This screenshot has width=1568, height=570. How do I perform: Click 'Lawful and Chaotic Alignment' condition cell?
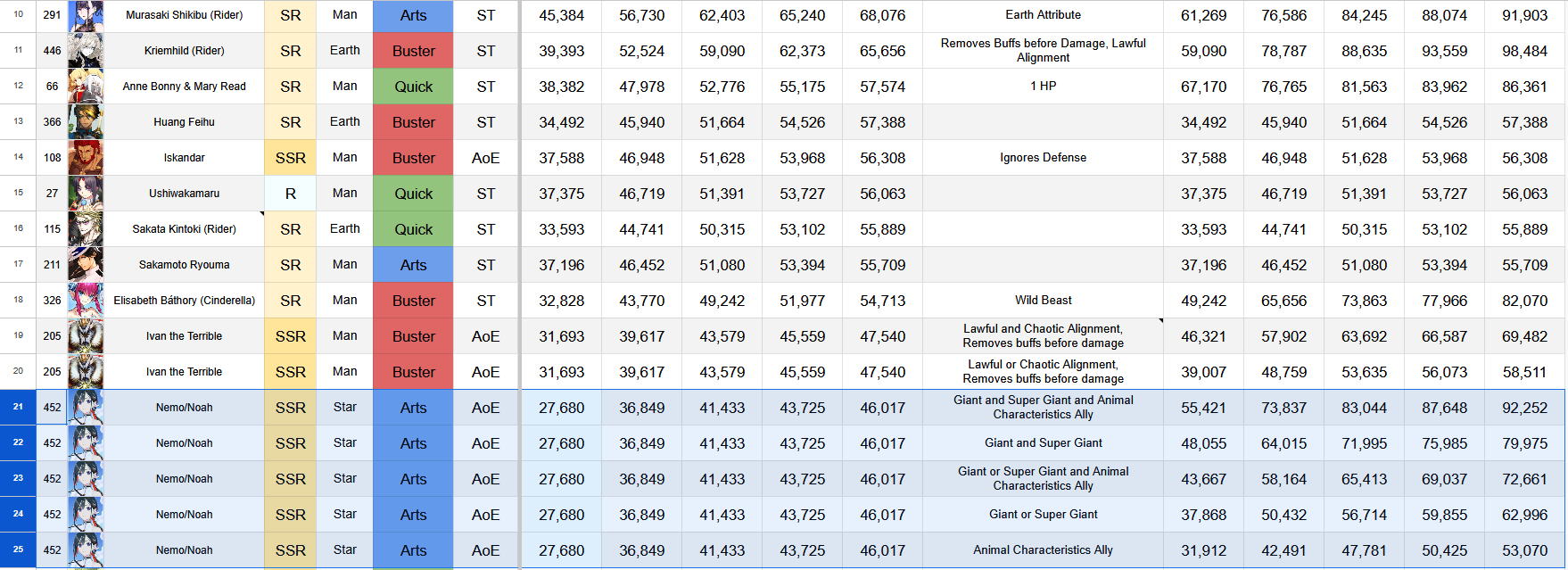(1043, 336)
